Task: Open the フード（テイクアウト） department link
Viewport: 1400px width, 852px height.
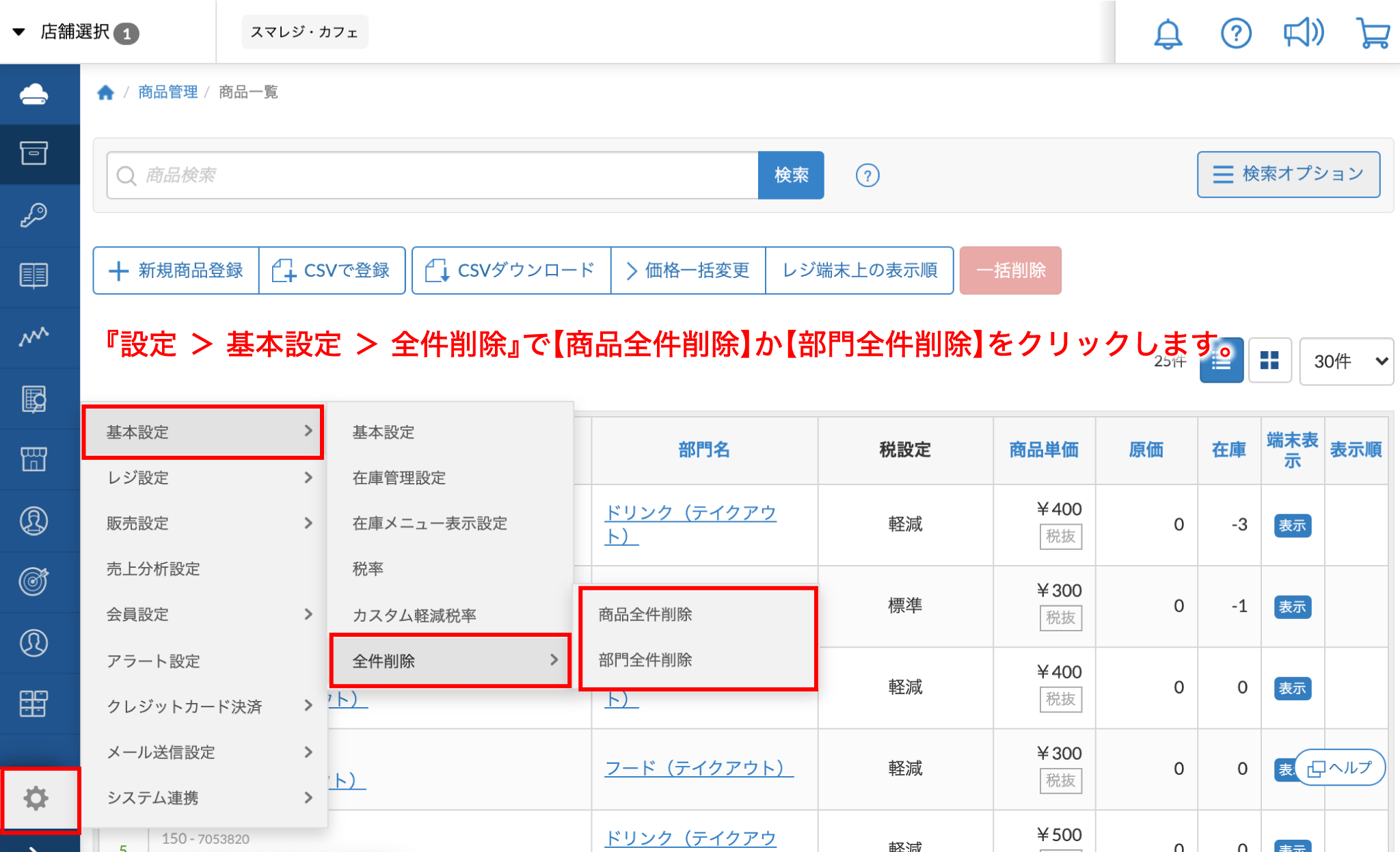Action: [x=698, y=768]
